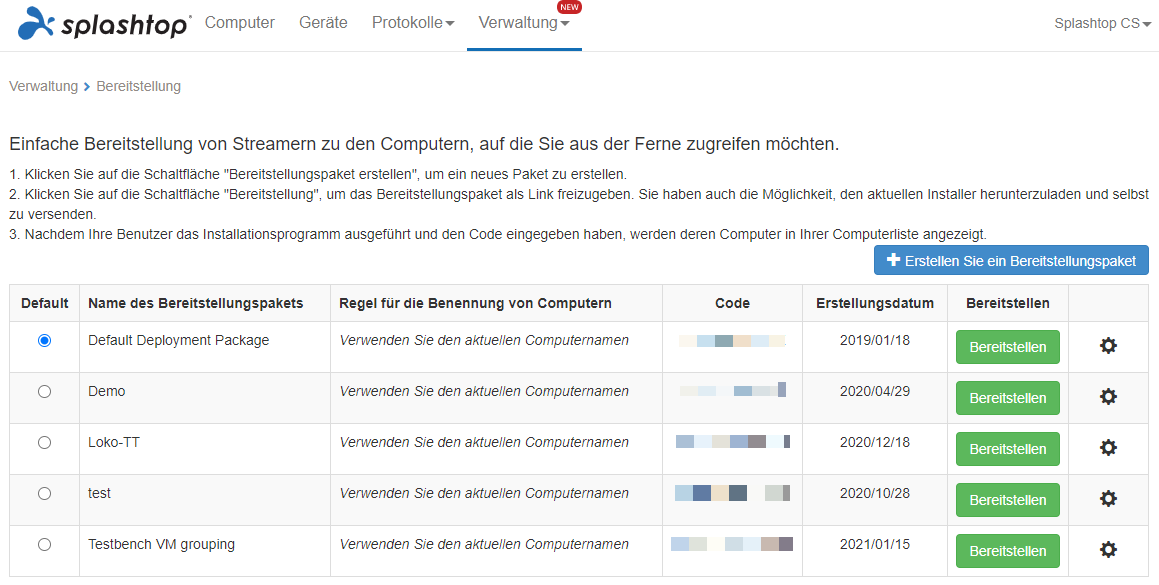
Task: Open the Splashtop CS account dropdown
Action: click(1102, 24)
